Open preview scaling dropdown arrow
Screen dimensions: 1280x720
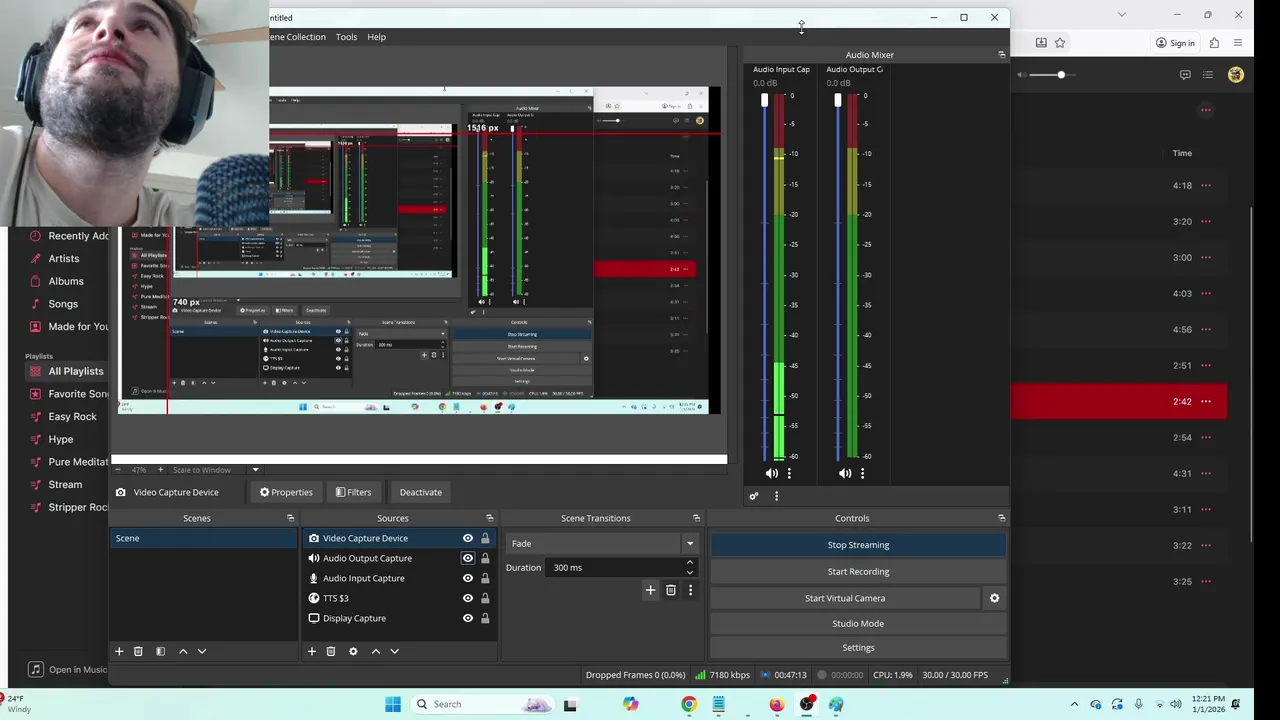click(x=255, y=470)
